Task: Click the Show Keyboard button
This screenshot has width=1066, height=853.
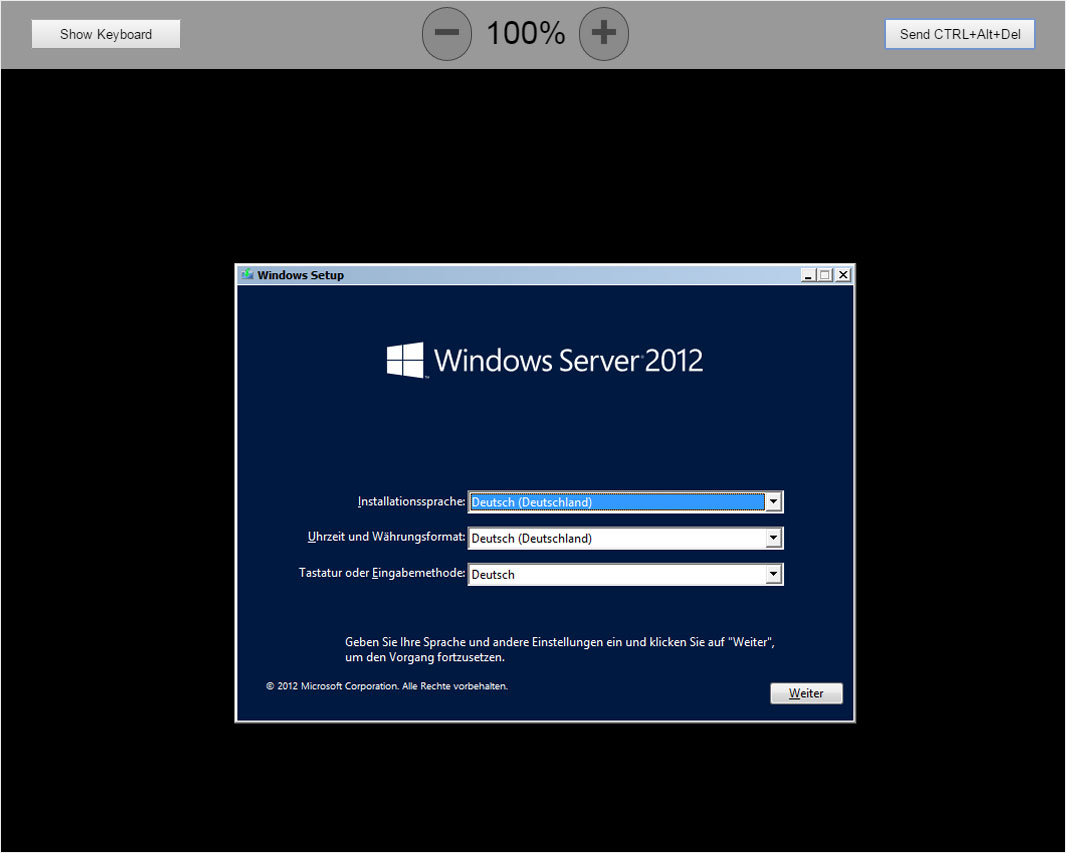Action: [106, 34]
